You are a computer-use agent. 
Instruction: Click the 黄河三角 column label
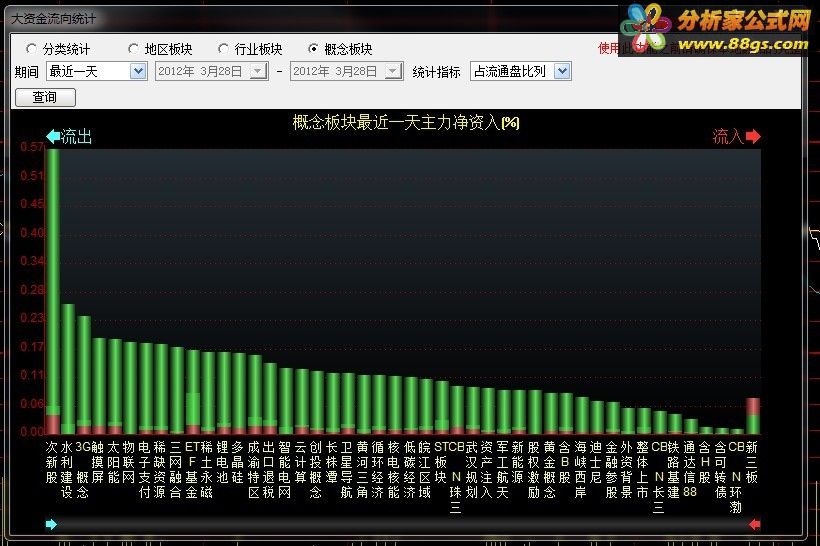[362, 470]
